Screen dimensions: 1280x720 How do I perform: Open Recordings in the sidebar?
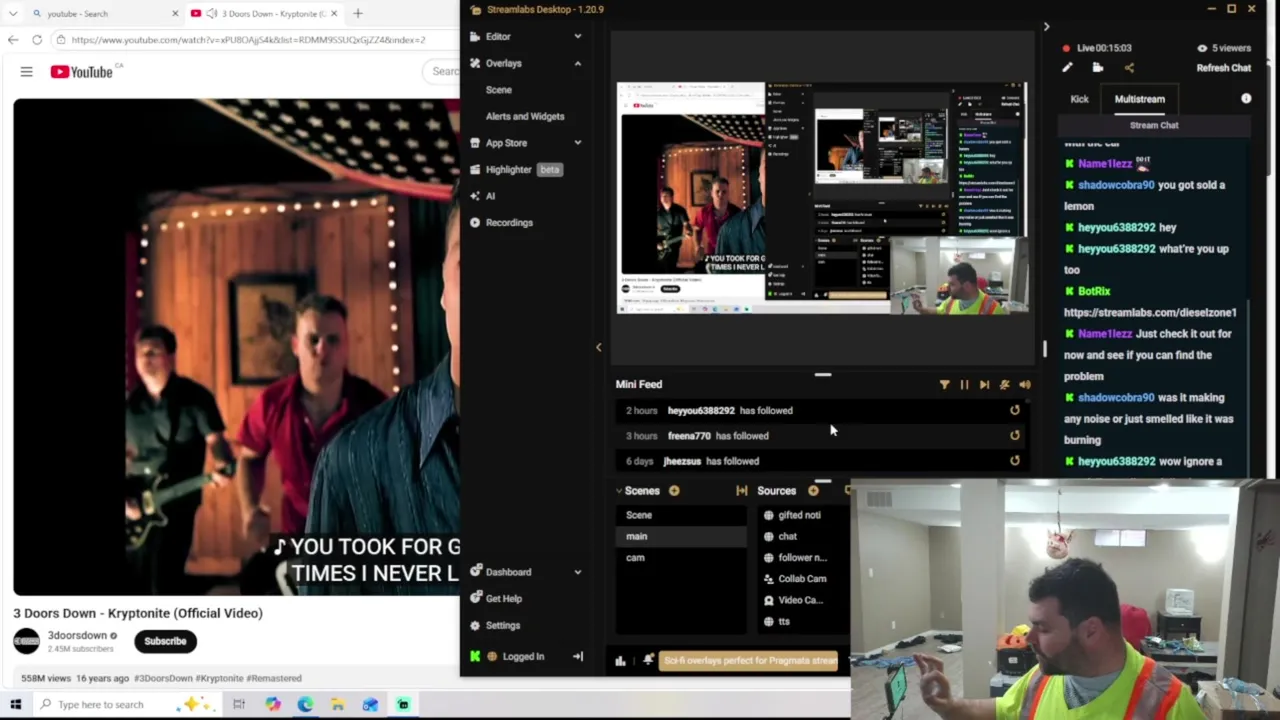pyautogui.click(x=509, y=222)
